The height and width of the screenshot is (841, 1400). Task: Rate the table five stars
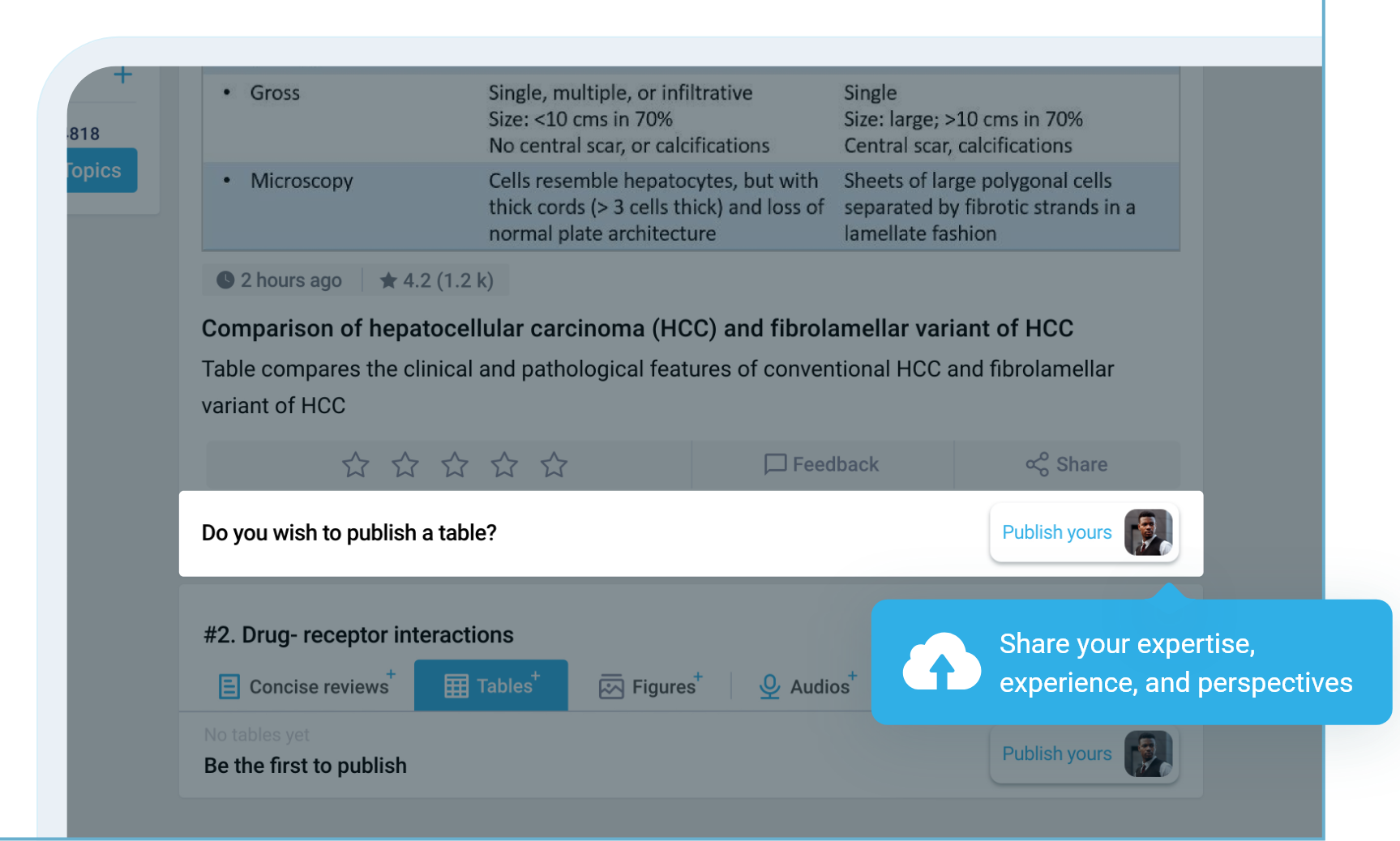click(x=554, y=465)
